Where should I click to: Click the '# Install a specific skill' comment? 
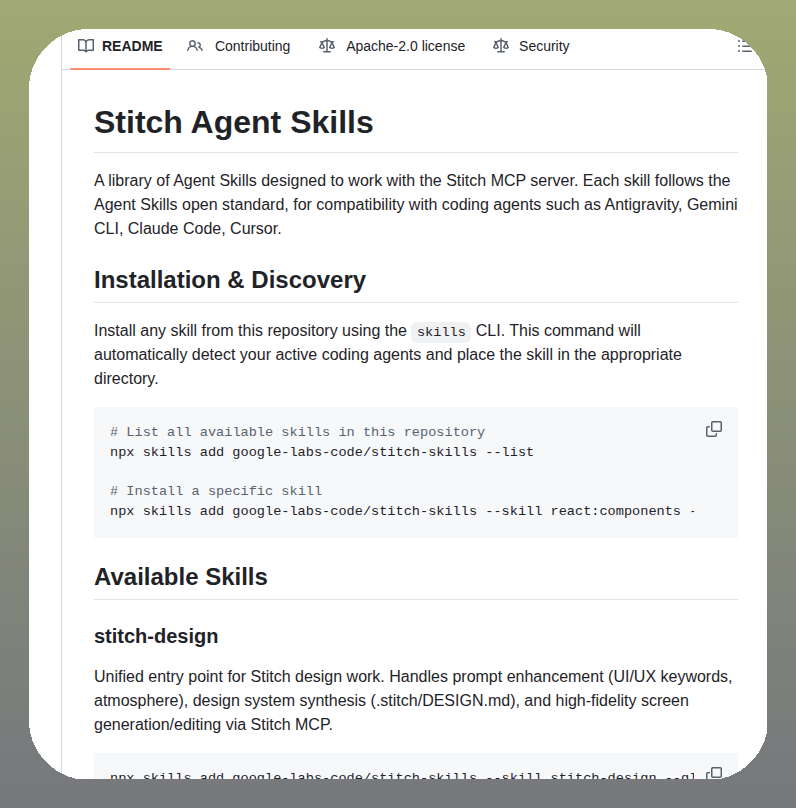pyautogui.click(x=216, y=491)
